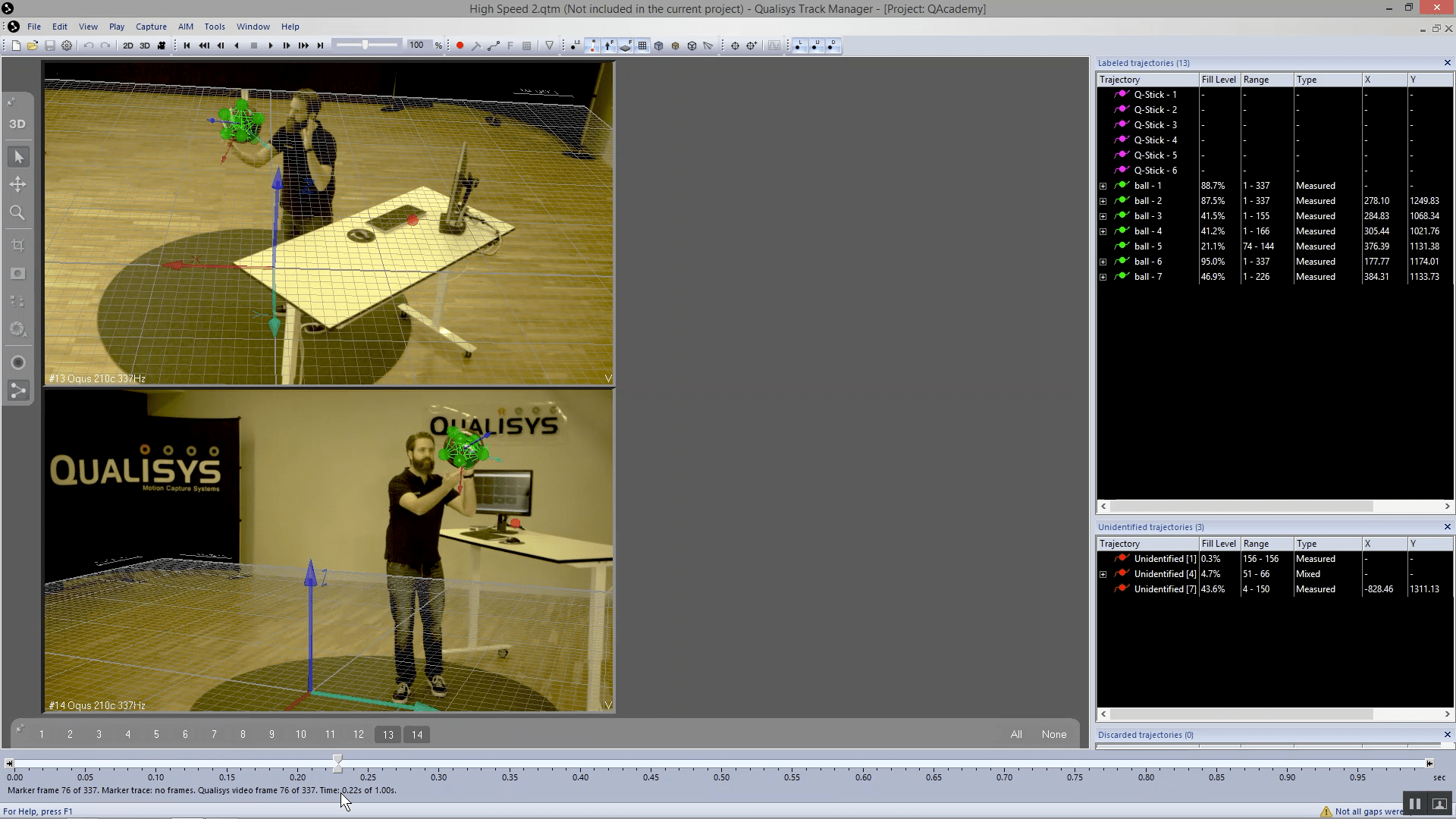Select the marker mask tool in the sidebar
Screen dimensions: 1456x819
[18, 273]
